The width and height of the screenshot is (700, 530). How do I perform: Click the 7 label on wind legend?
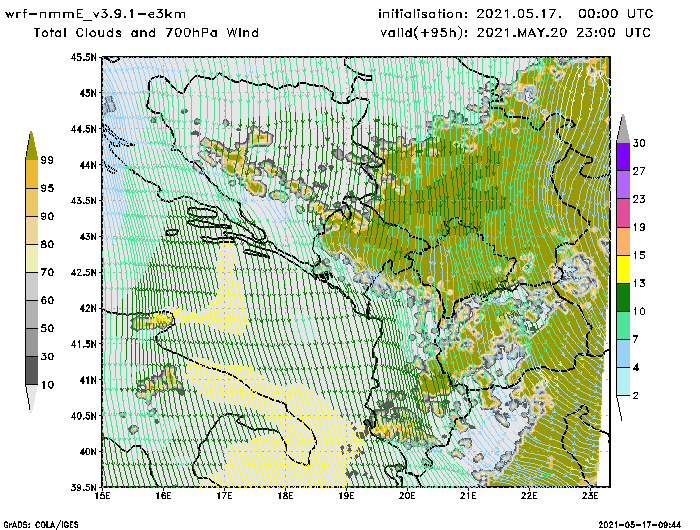(x=636, y=339)
